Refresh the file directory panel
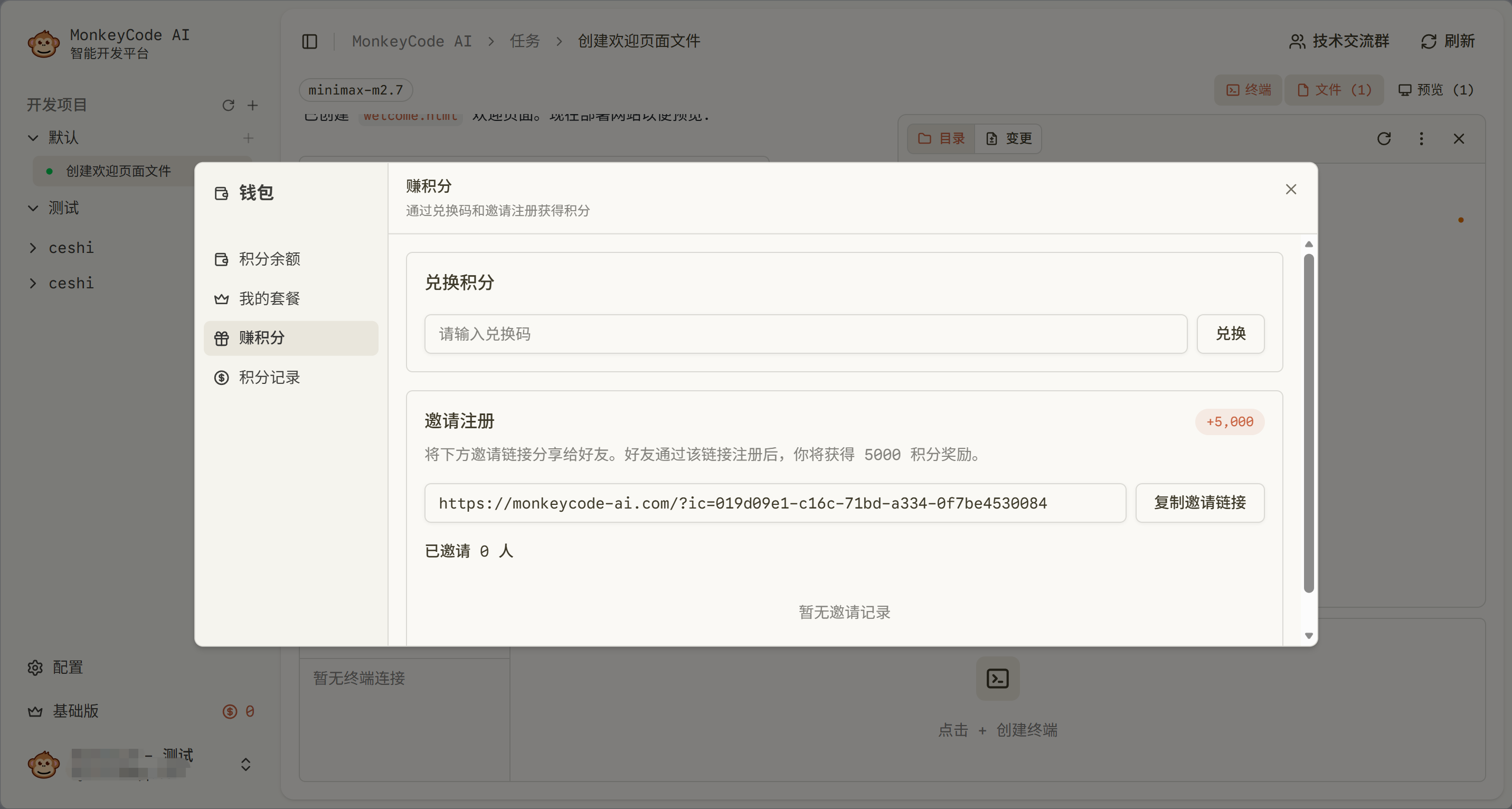The height and width of the screenshot is (809, 1512). pos(1384,138)
